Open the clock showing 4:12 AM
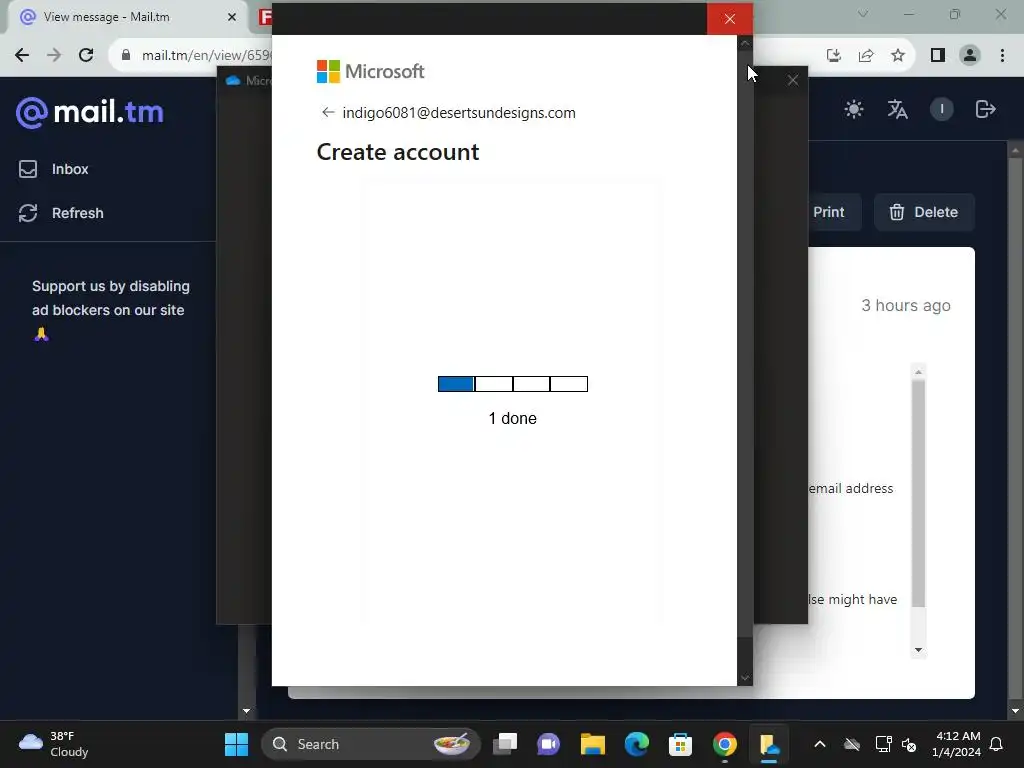 click(956, 744)
